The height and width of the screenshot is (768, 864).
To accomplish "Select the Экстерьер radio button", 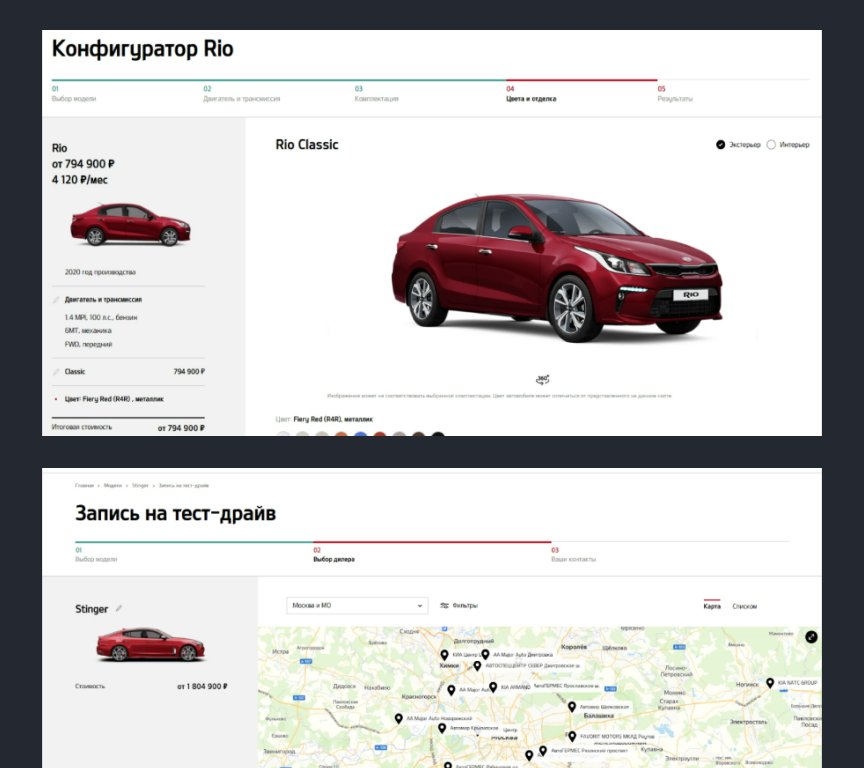I will 721,145.
